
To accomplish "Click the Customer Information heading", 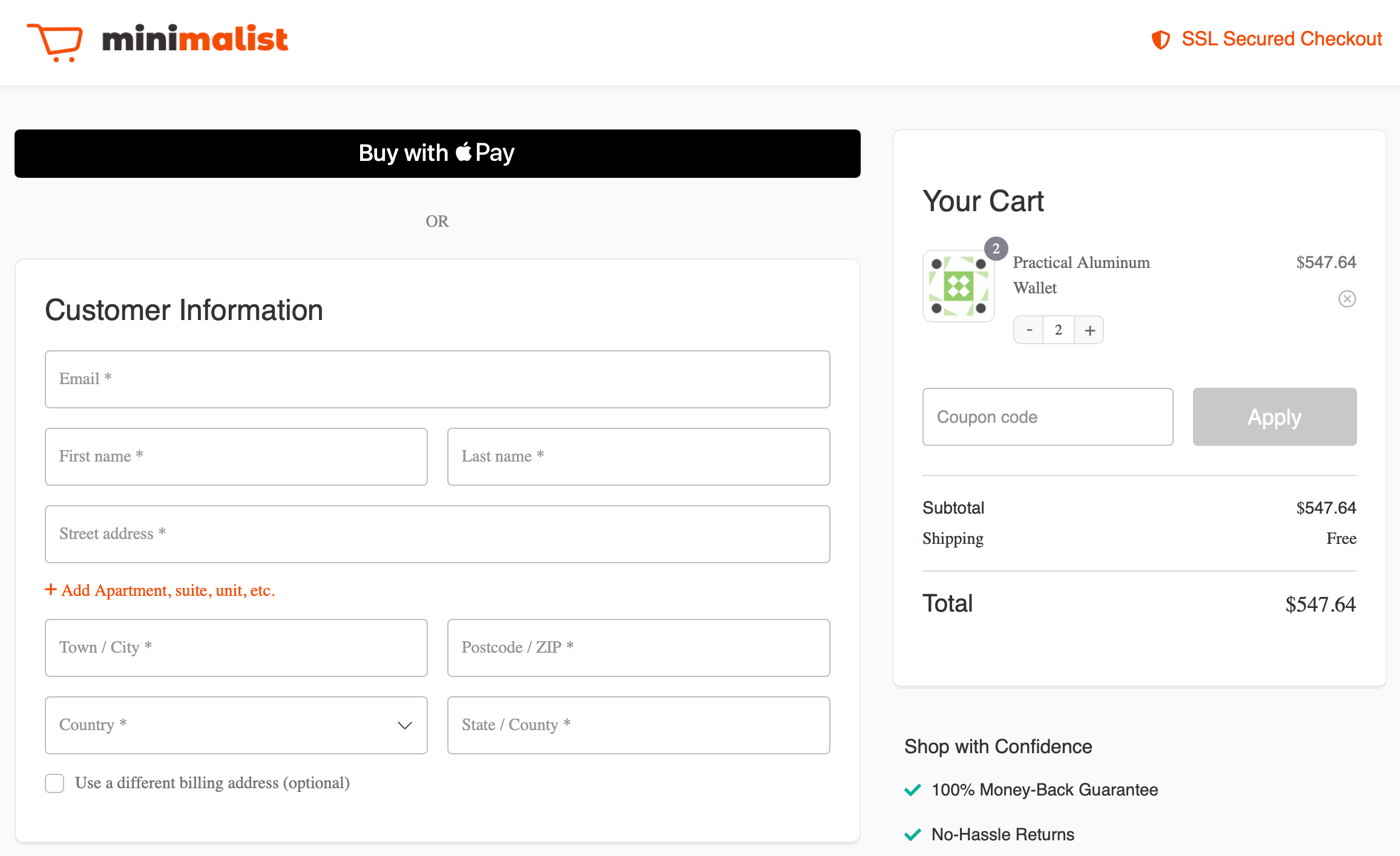I will point(184,310).
